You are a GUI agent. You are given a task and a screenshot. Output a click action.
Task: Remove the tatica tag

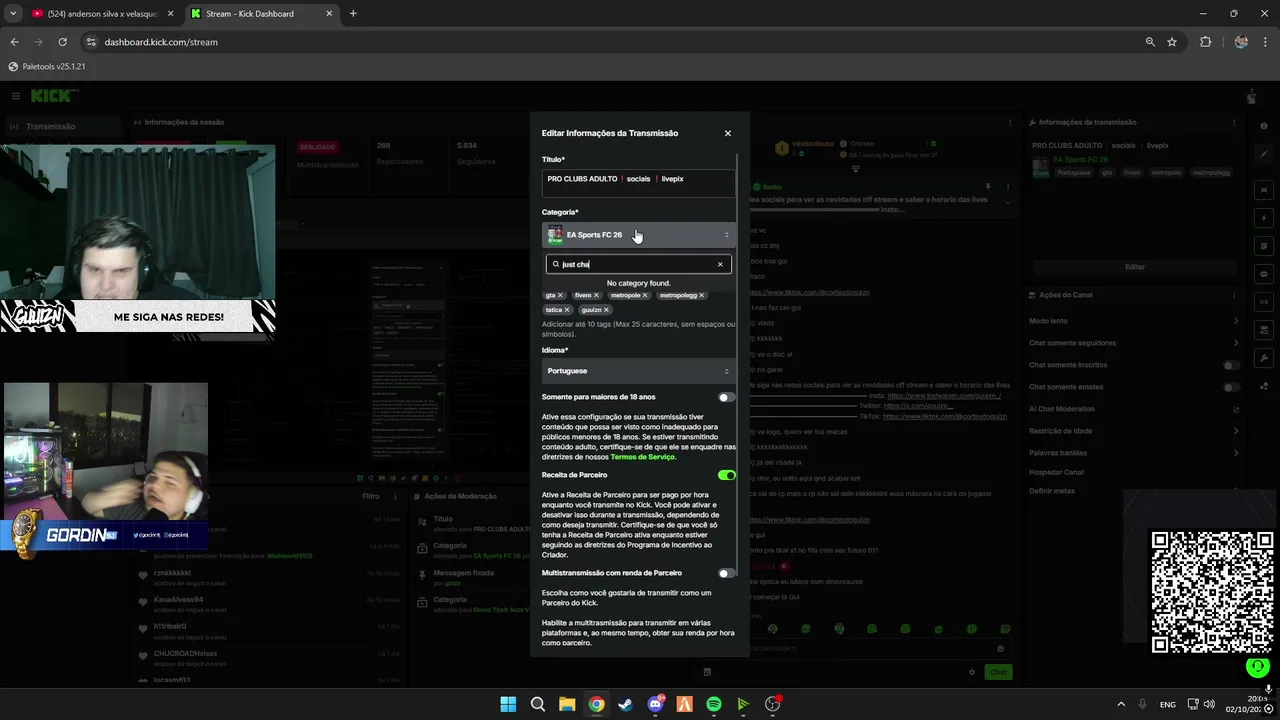click(x=567, y=310)
